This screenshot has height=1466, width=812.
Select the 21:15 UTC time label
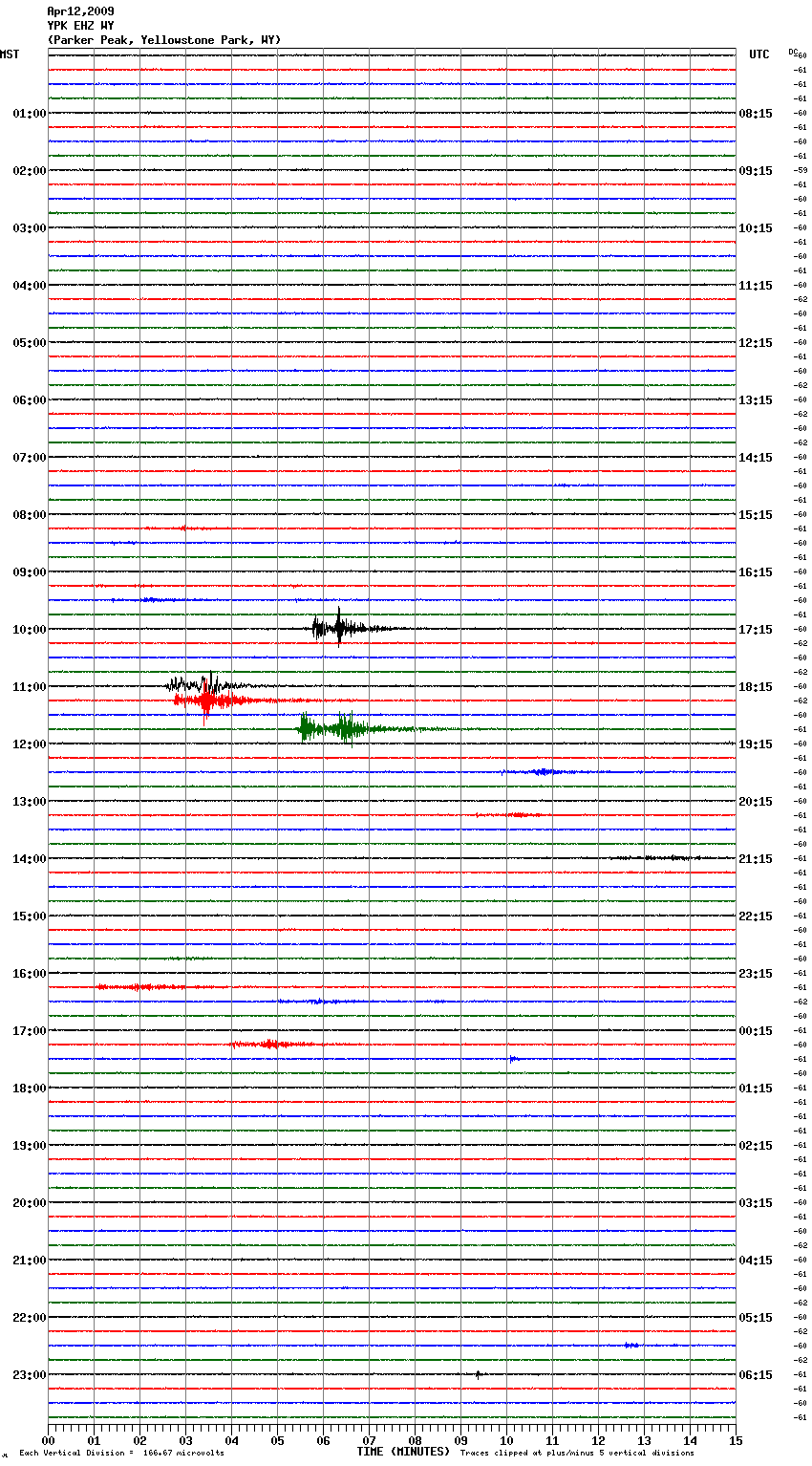click(x=756, y=859)
